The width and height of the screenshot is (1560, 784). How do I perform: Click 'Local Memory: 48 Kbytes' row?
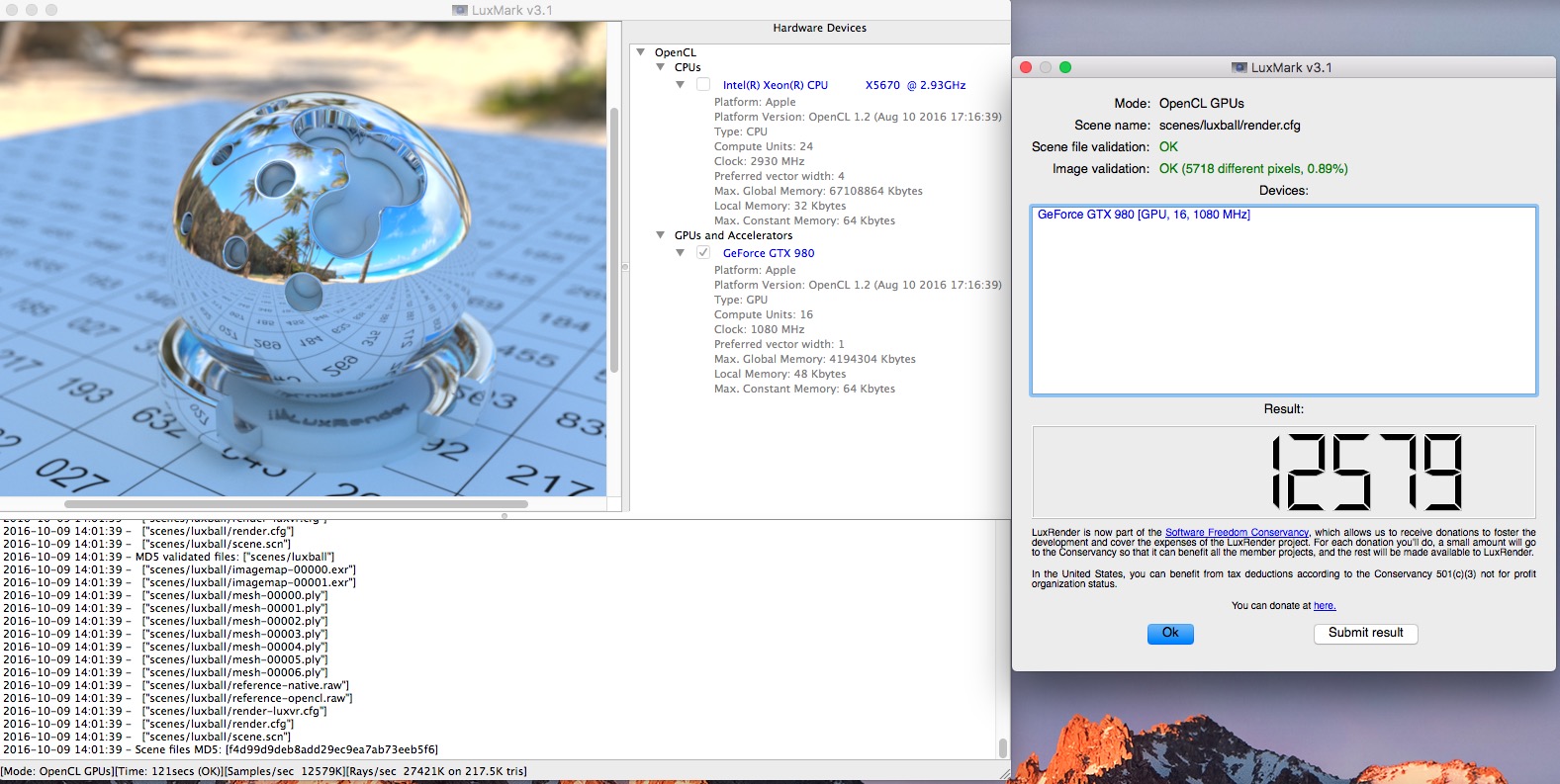point(780,374)
